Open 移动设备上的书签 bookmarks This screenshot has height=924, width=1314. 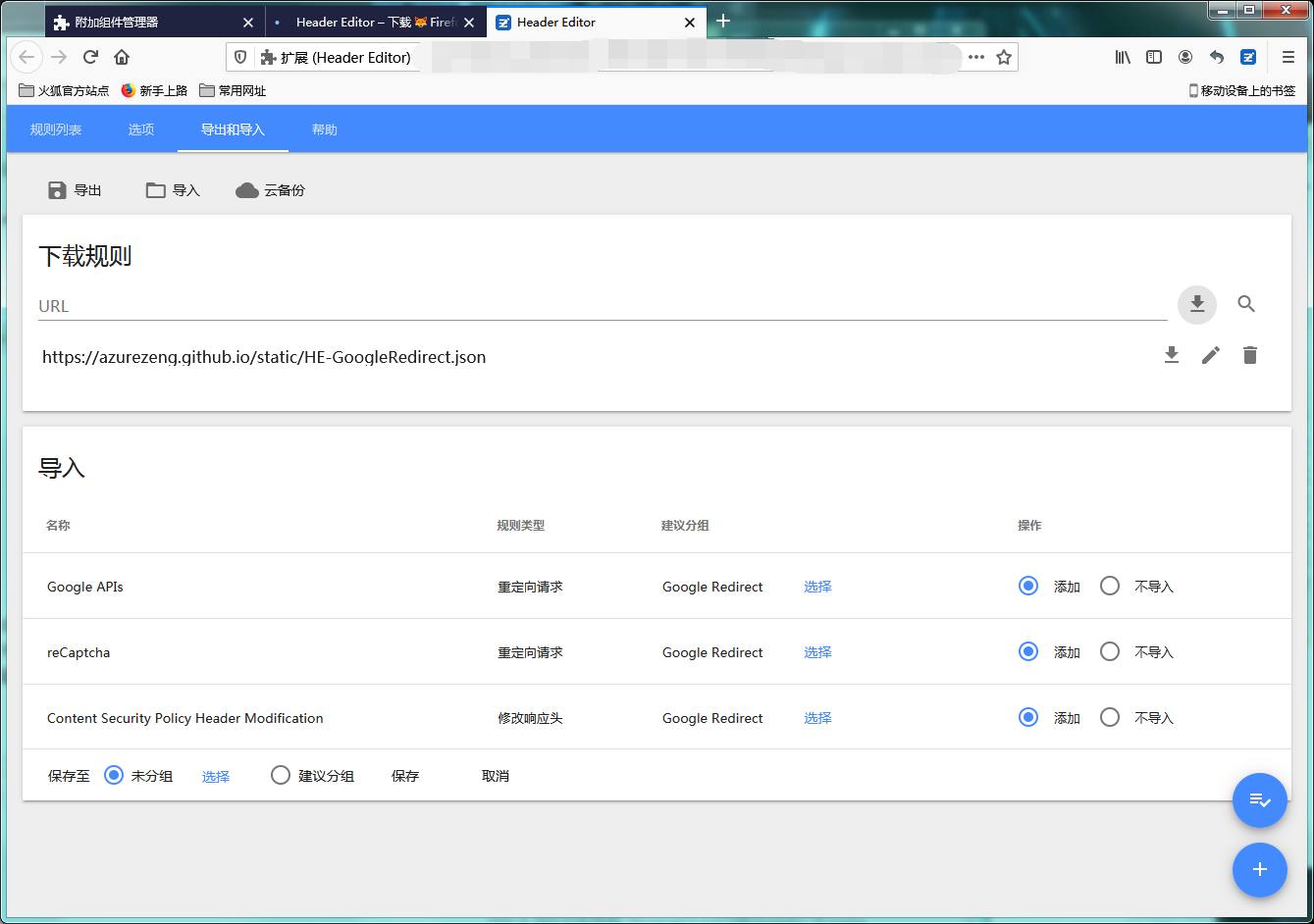coord(1242,90)
